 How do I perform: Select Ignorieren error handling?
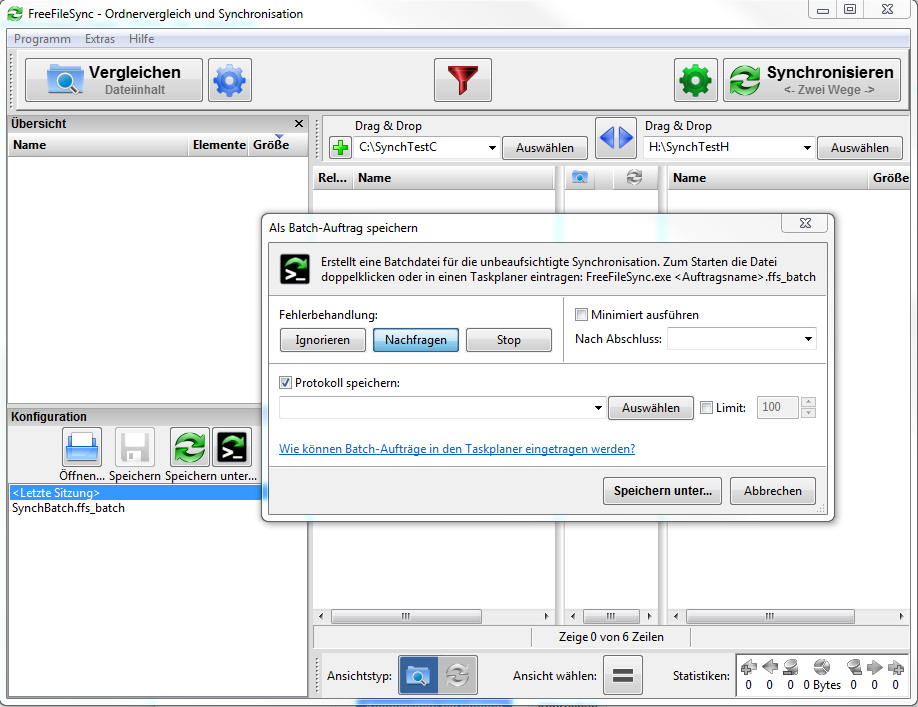pyautogui.click(x=323, y=340)
